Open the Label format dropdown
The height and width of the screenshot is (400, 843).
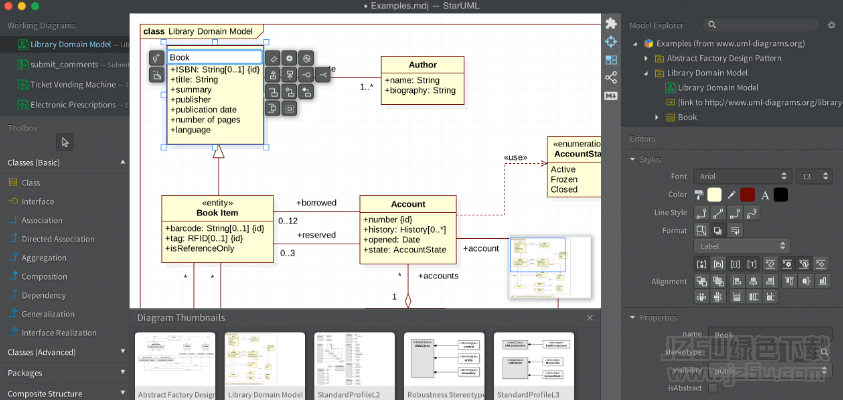(741, 246)
